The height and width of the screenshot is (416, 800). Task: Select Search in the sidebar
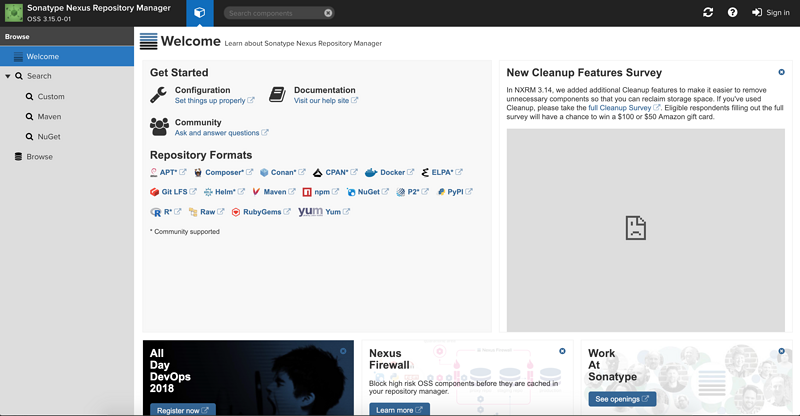click(39, 76)
